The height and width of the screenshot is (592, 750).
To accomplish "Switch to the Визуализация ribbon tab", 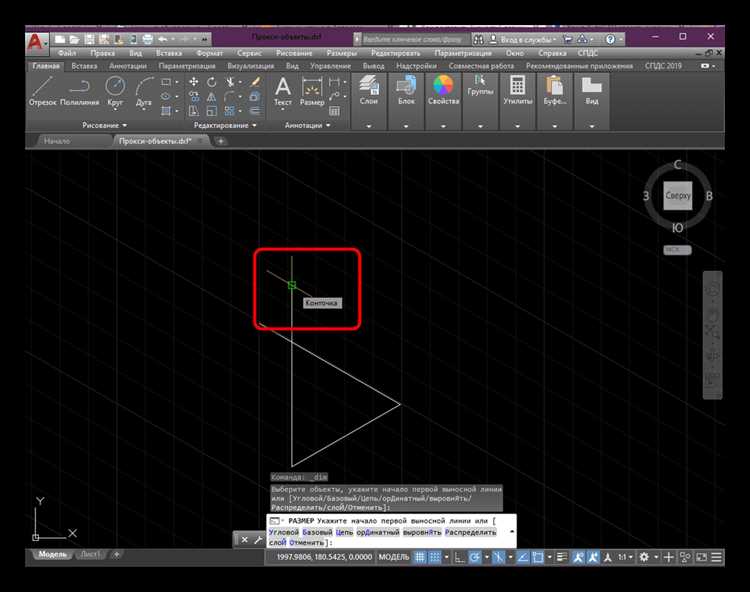I will [x=251, y=66].
